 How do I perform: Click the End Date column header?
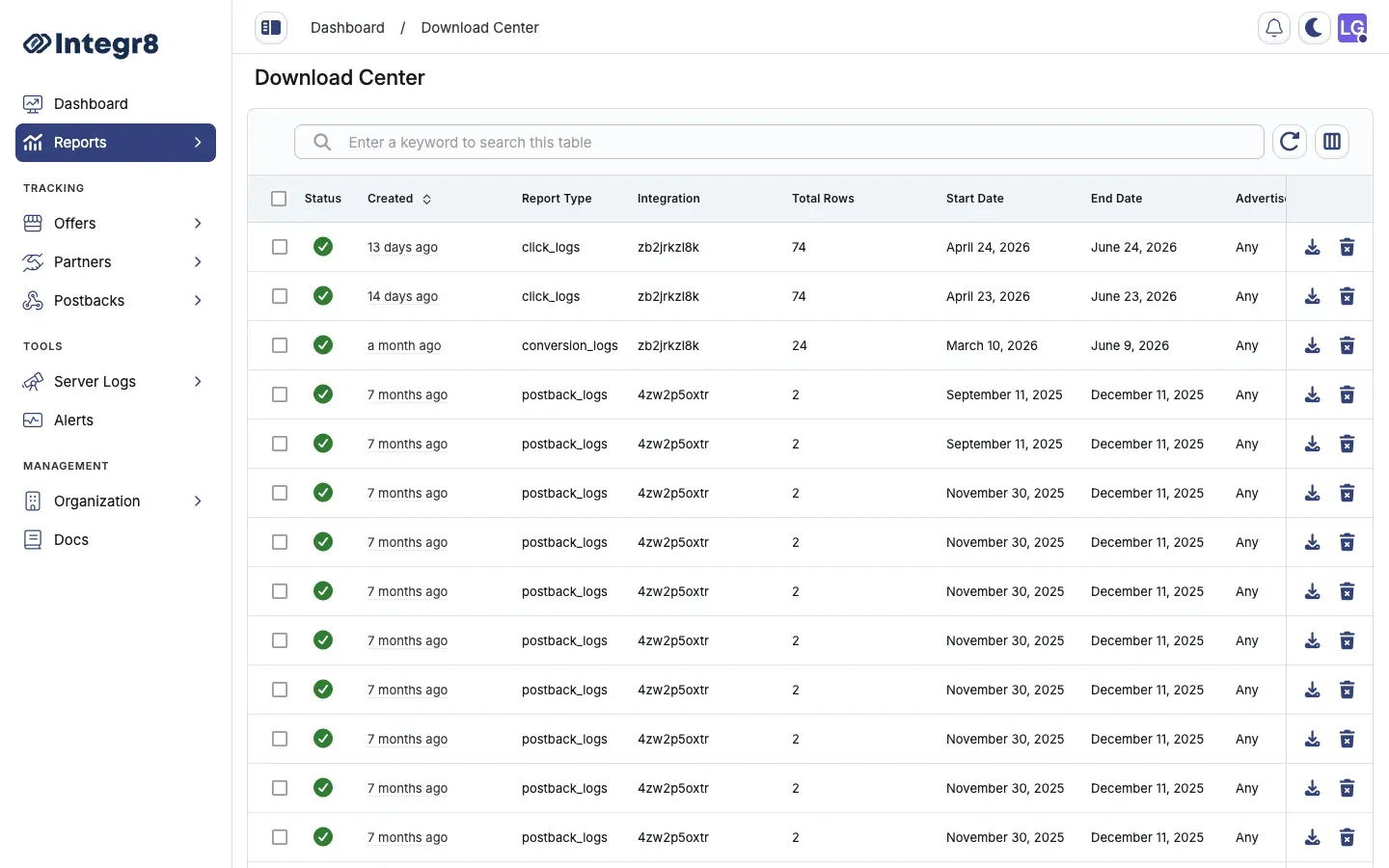click(1116, 199)
